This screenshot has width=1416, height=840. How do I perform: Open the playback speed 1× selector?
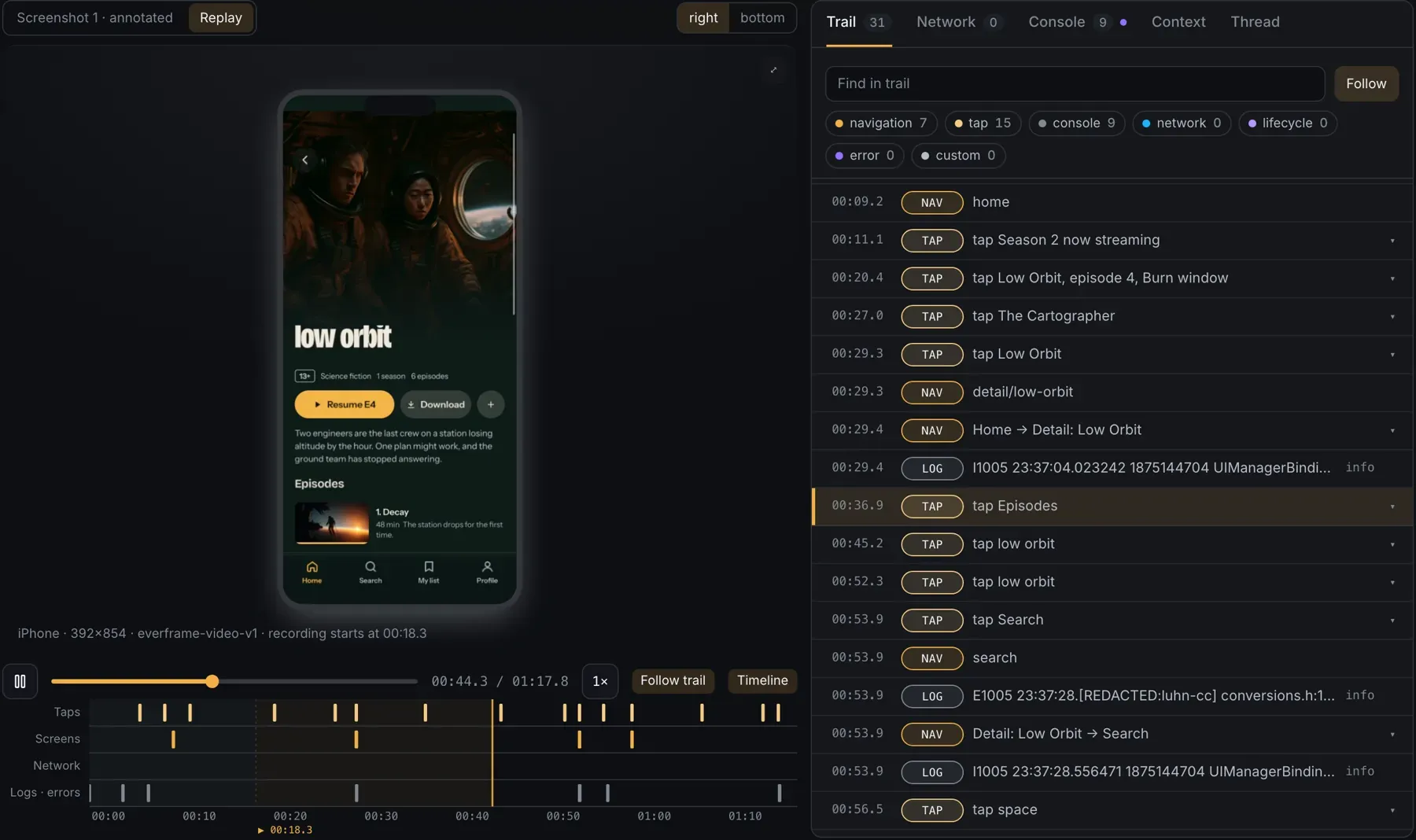pos(600,681)
